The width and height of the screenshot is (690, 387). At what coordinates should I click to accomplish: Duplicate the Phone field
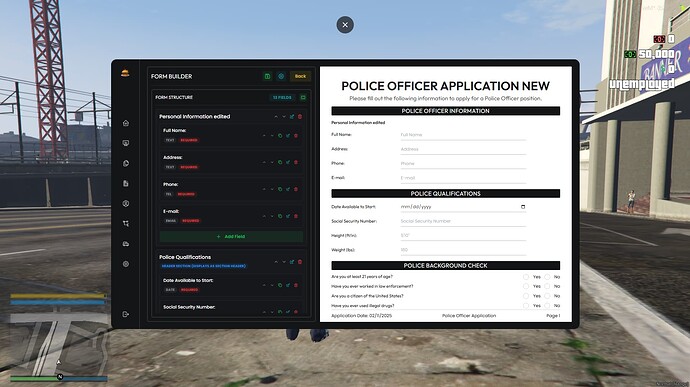click(280, 189)
